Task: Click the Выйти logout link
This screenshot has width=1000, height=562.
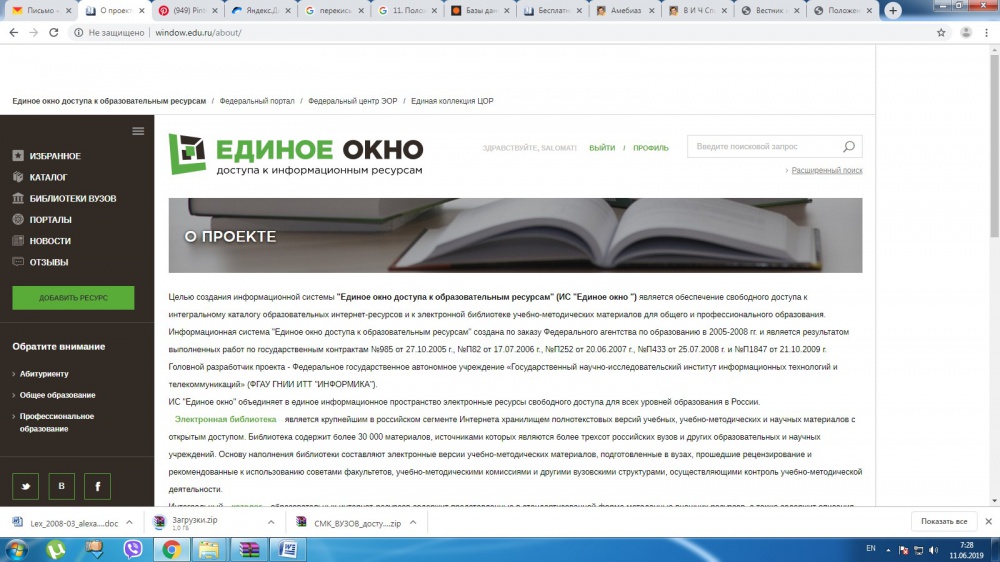Action: [602, 148]
